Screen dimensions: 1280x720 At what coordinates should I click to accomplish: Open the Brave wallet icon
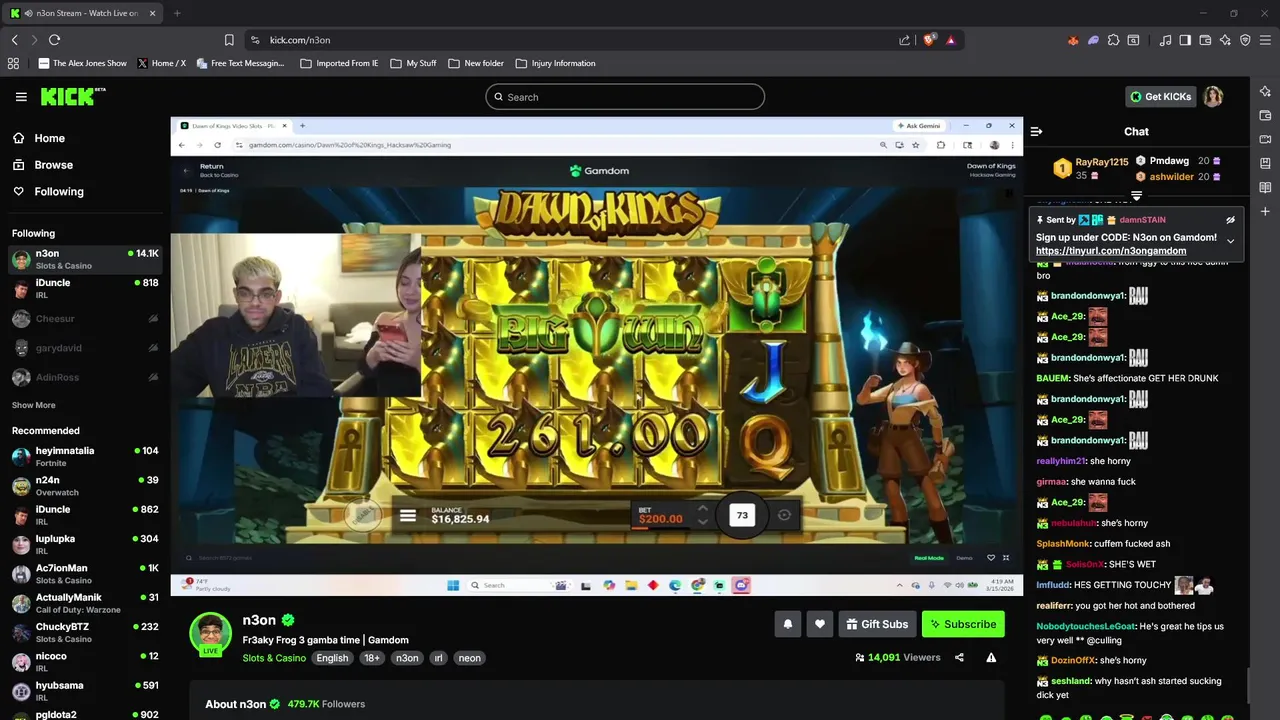click(x=1205, y=40)
